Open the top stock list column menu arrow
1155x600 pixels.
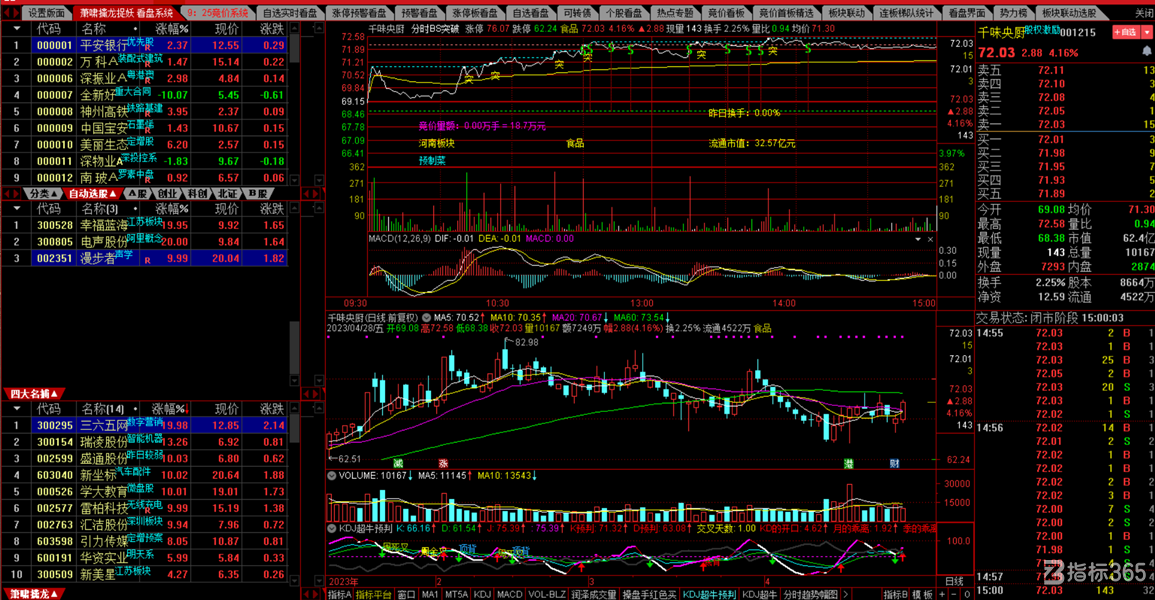pyautogui.click(x=16, y=29)
